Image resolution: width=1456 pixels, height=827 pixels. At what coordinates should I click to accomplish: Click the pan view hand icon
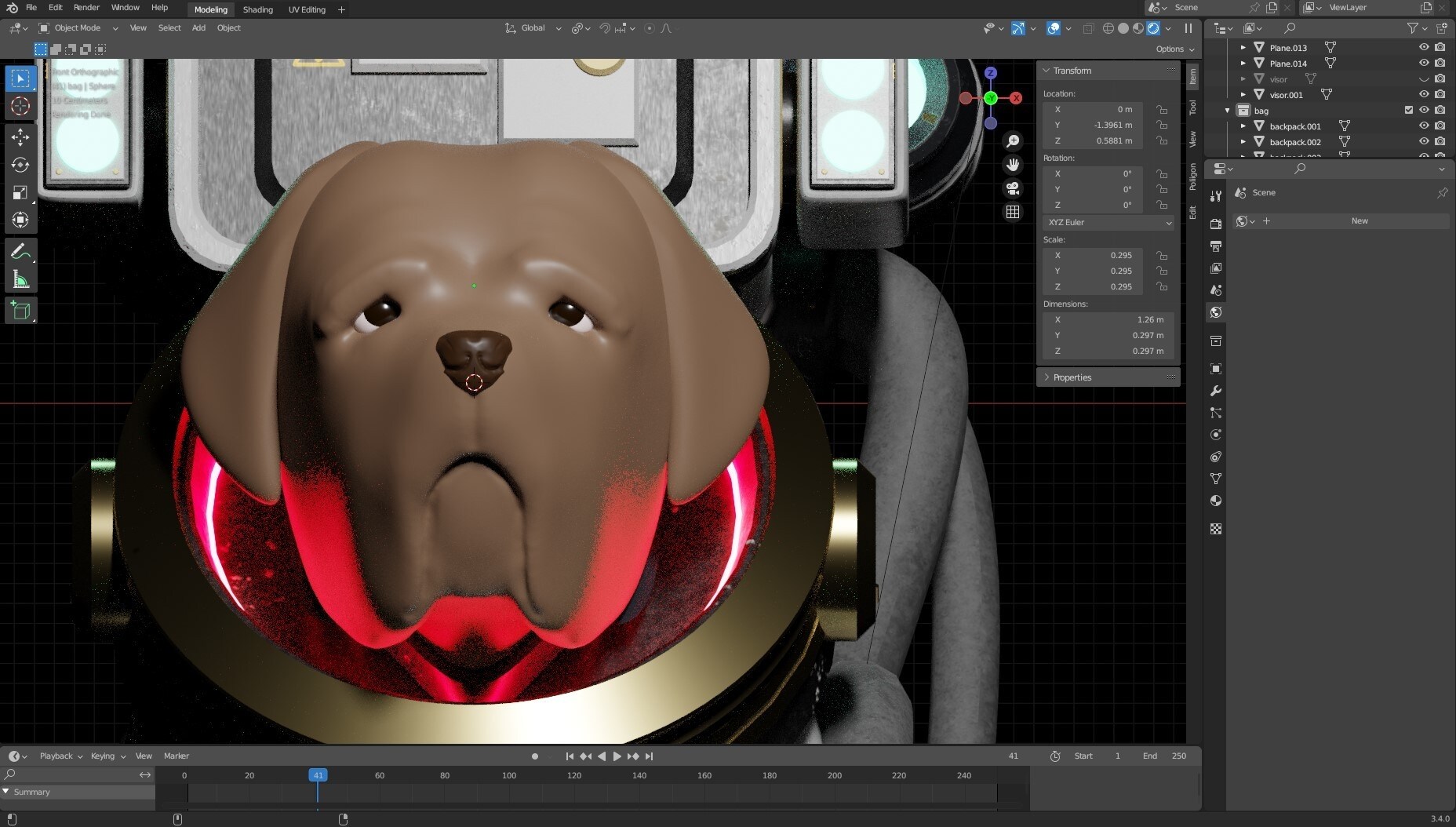(x=1013, y=165)
